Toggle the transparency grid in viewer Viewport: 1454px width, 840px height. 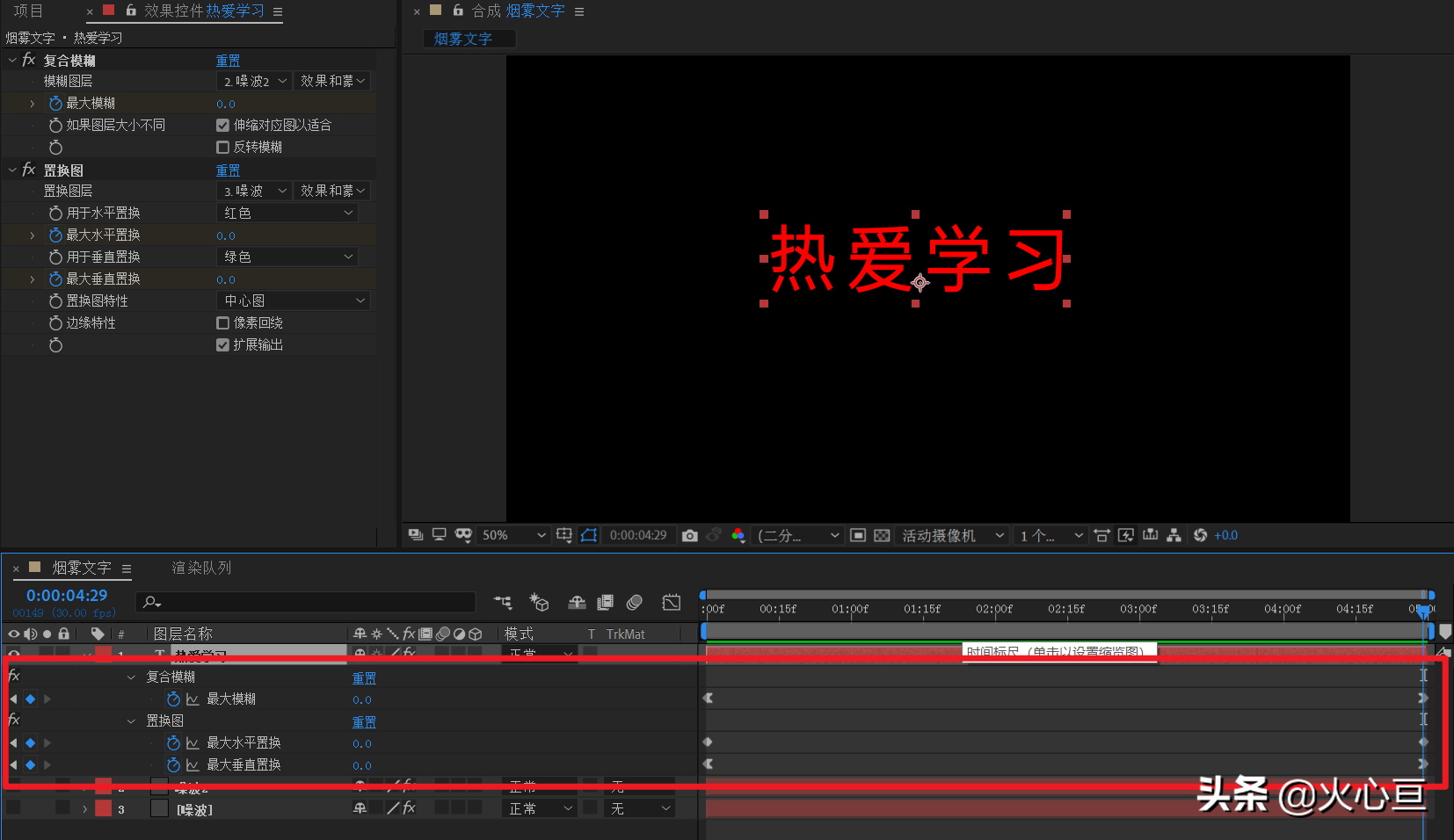tap(882, 535)
